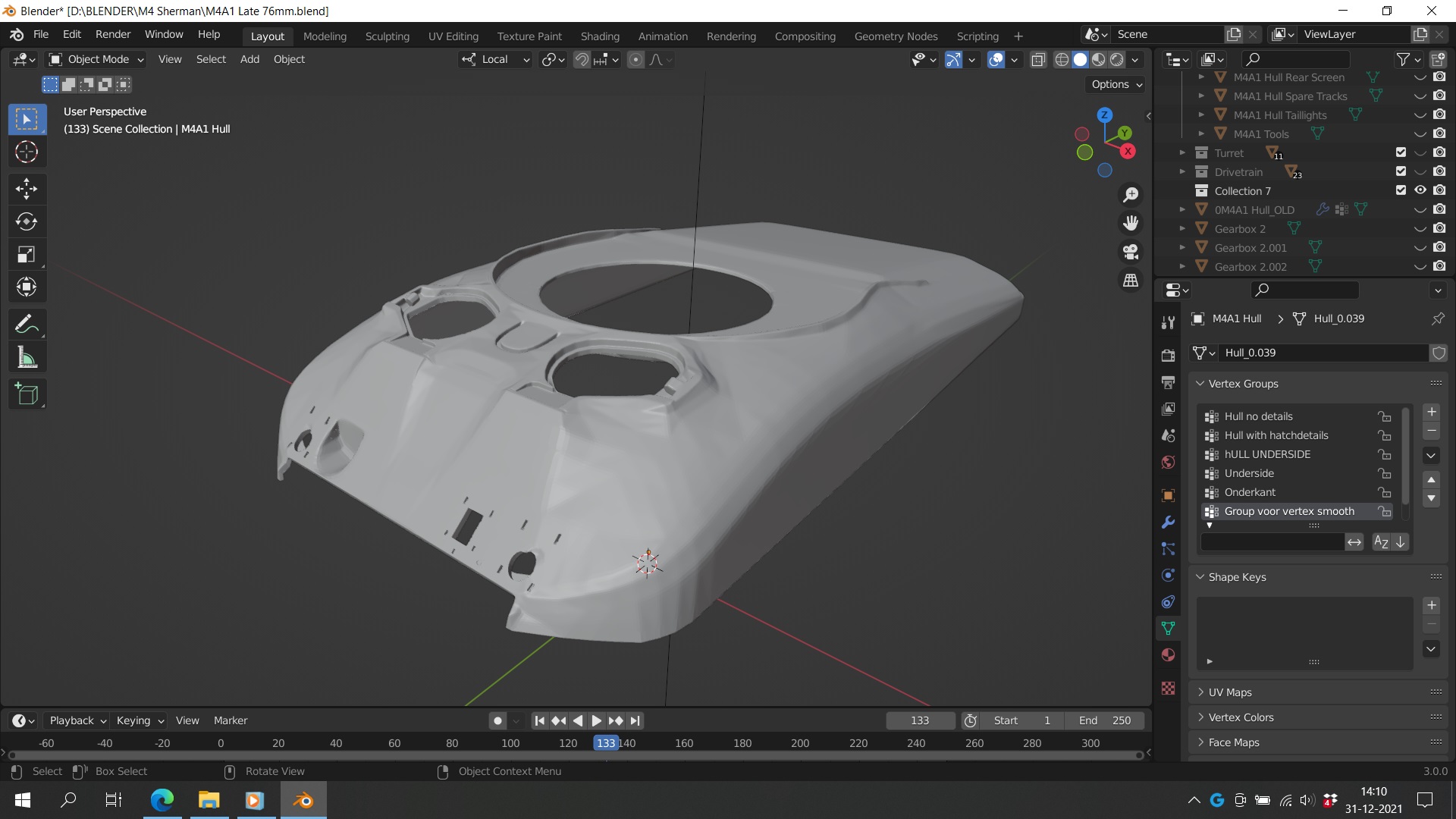This screenshot has height=819, width=1456.
Task: Select the Rotate tool
Action: click(27, 221)
